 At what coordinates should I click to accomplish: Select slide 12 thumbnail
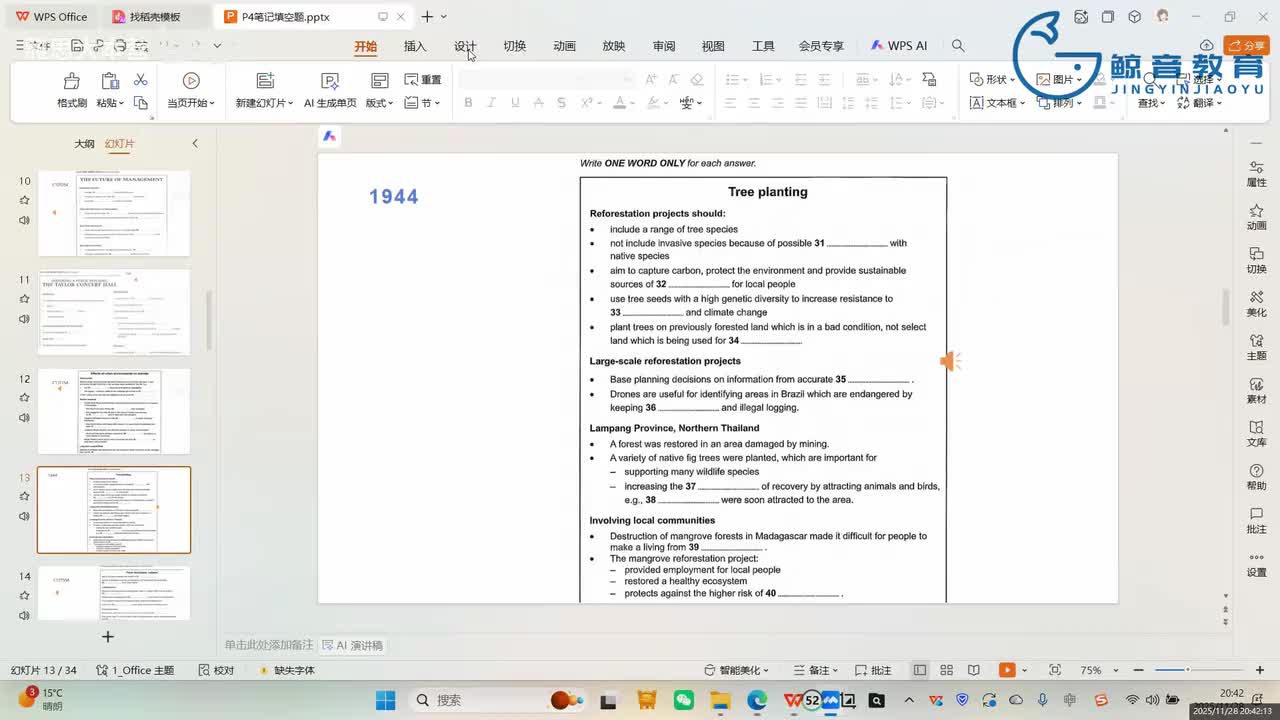point(114,411)
